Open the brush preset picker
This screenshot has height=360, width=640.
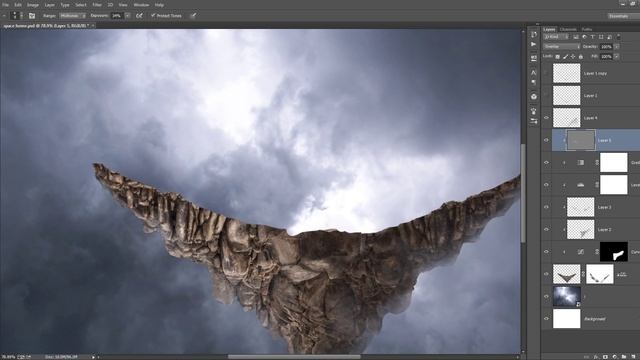coord(16,16)
